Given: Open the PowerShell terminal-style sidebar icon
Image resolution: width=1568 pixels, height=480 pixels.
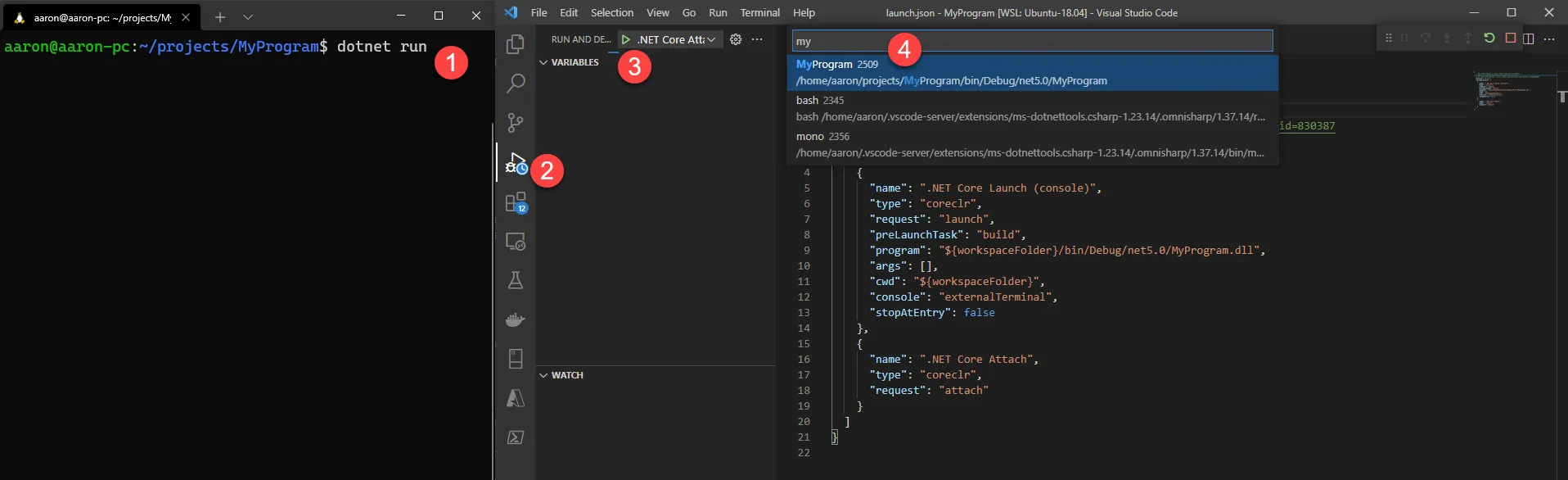Looking at the screenshot, I should pos(515,437).
